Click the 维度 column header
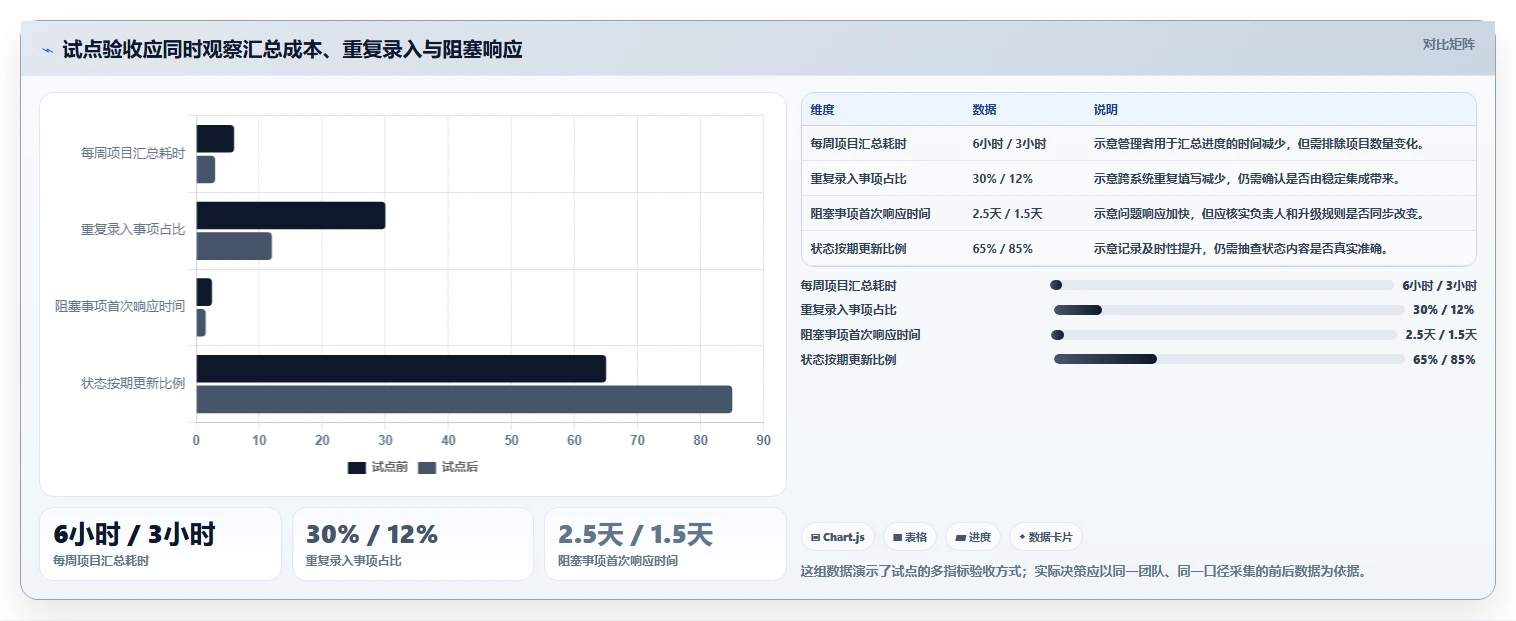This screenshot has height=621, width=1516. tap(822, 110)
